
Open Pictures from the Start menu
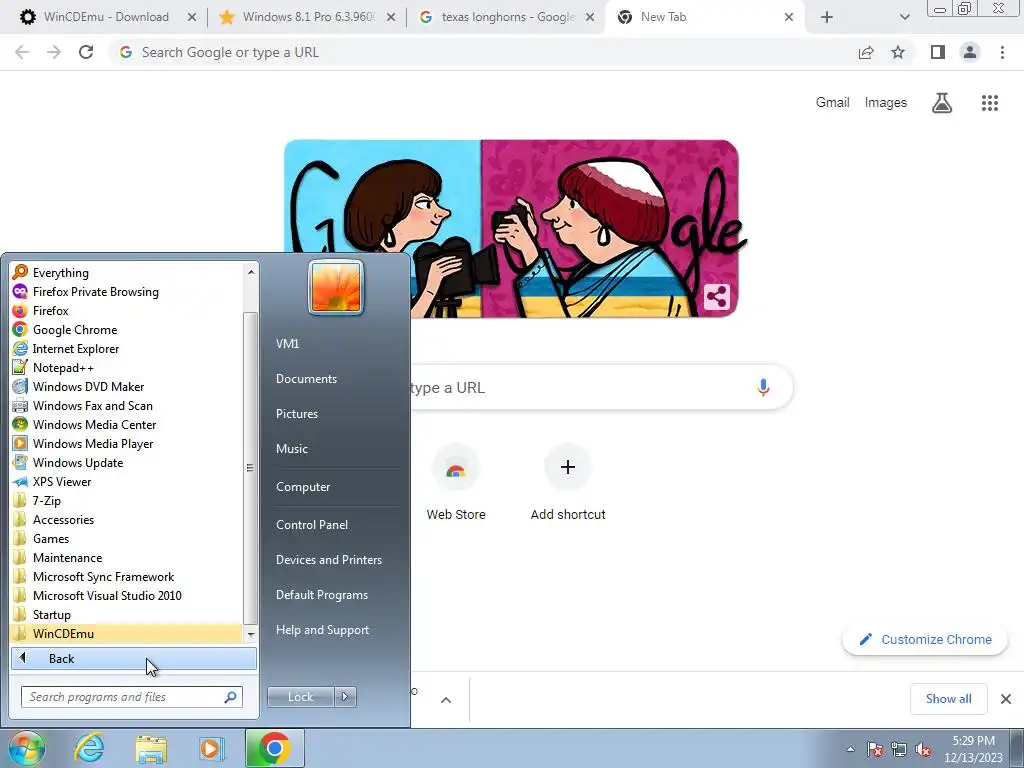296,414
